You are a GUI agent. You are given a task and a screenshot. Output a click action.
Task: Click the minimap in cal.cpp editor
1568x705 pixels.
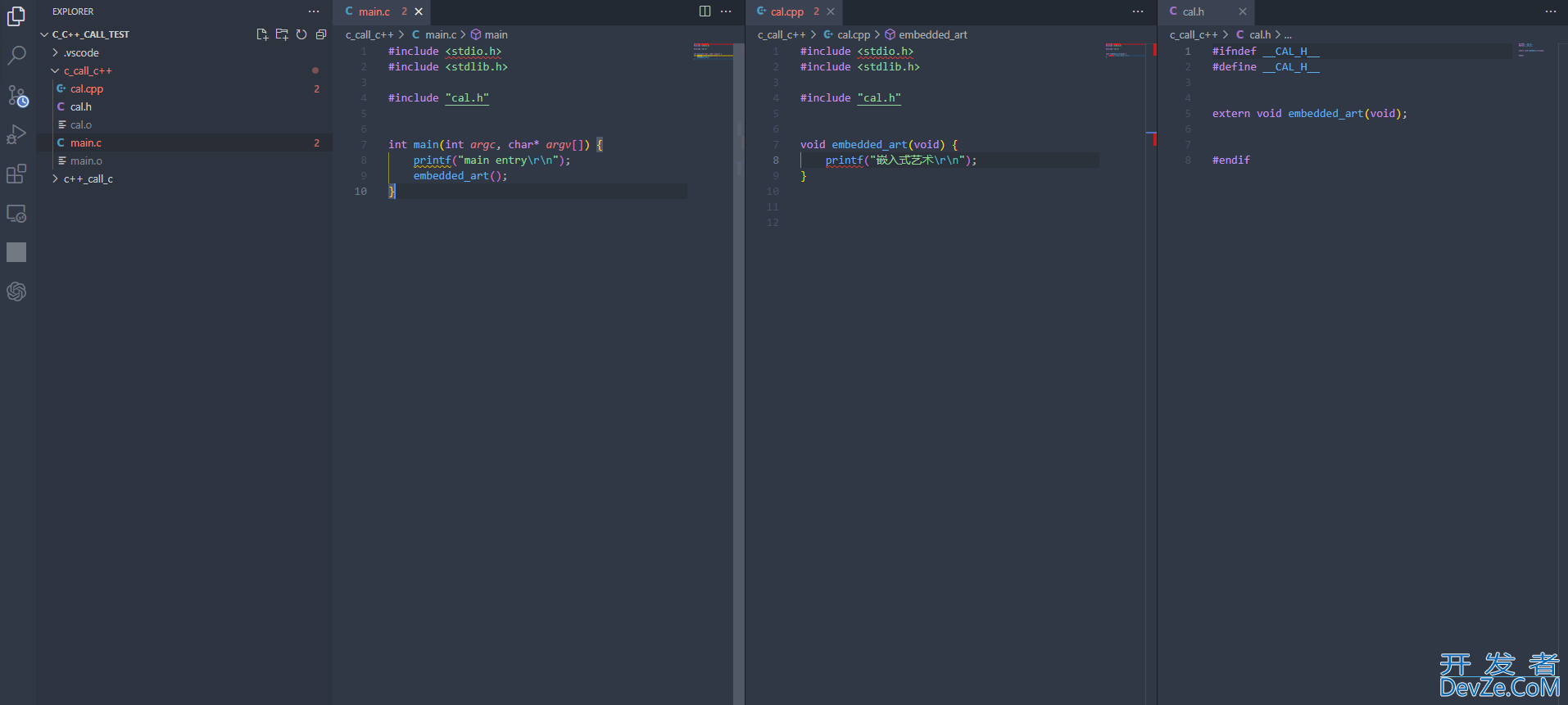pos(1125,51)
